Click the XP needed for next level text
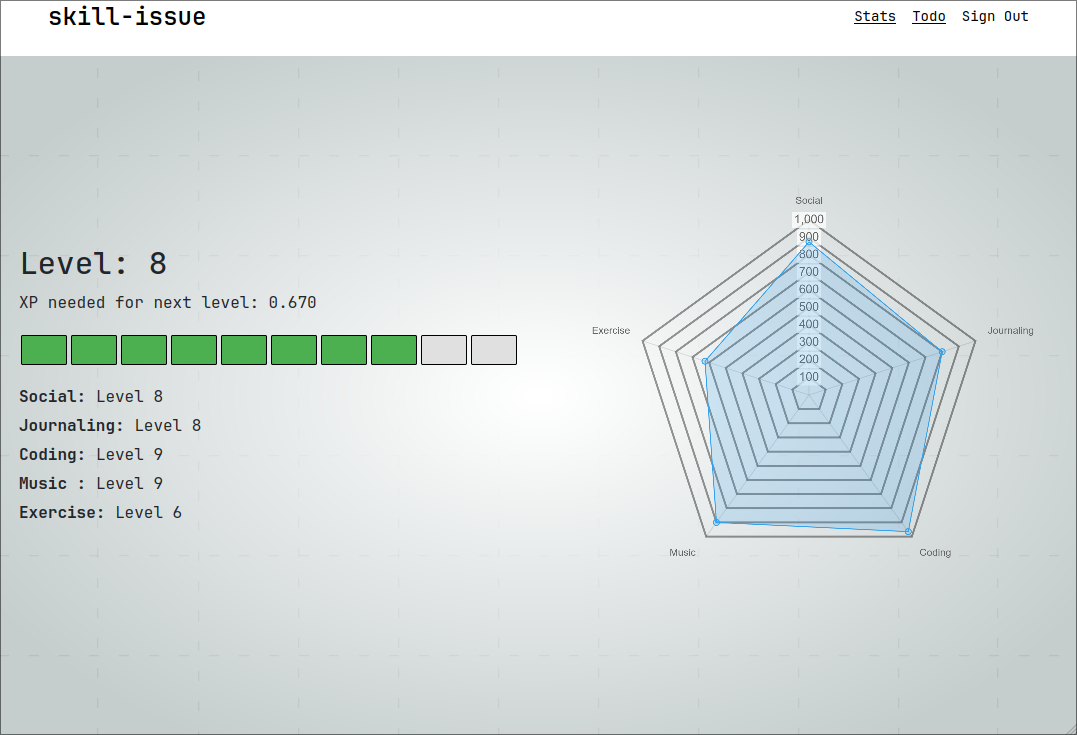 (x=168, y=302)
